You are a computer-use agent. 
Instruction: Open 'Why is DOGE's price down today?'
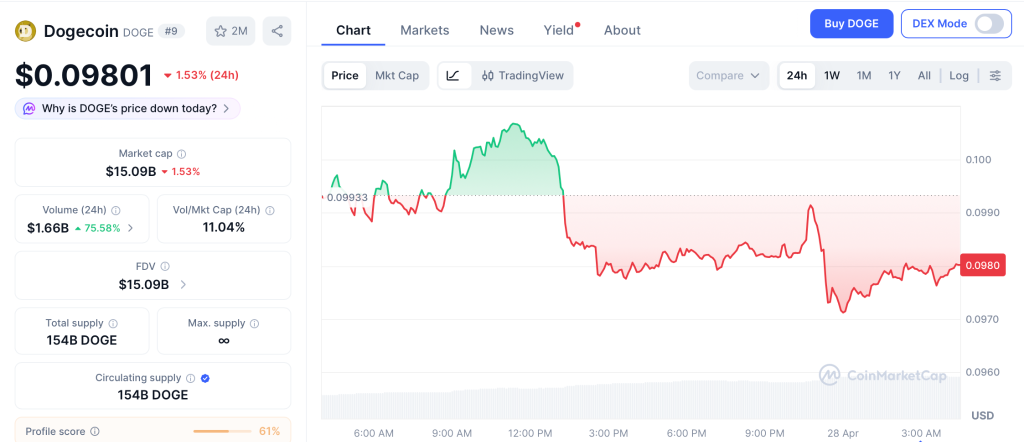point(128,108)
